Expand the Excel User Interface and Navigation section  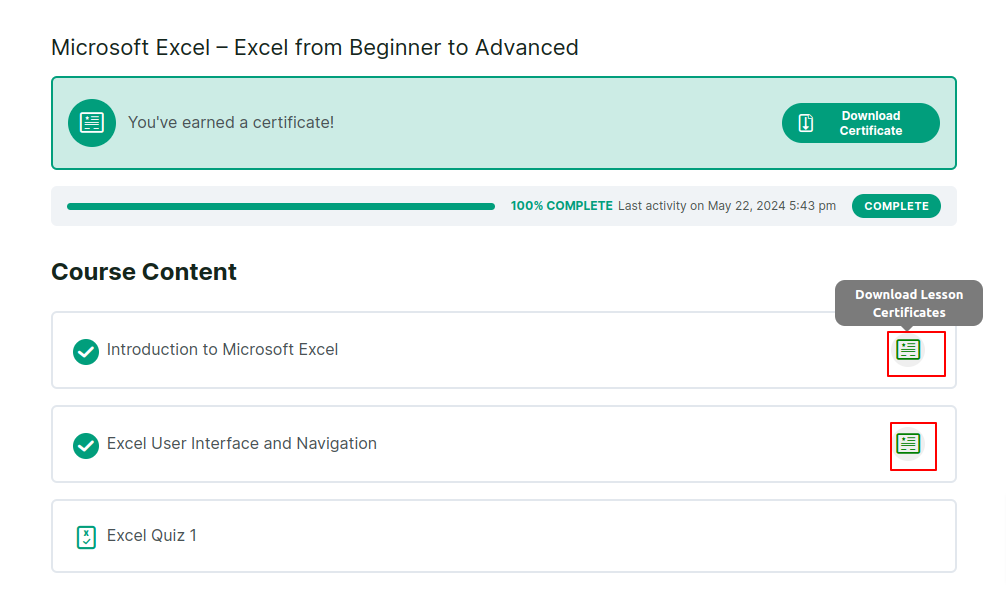pyautogui.click(x=400, y=443)
